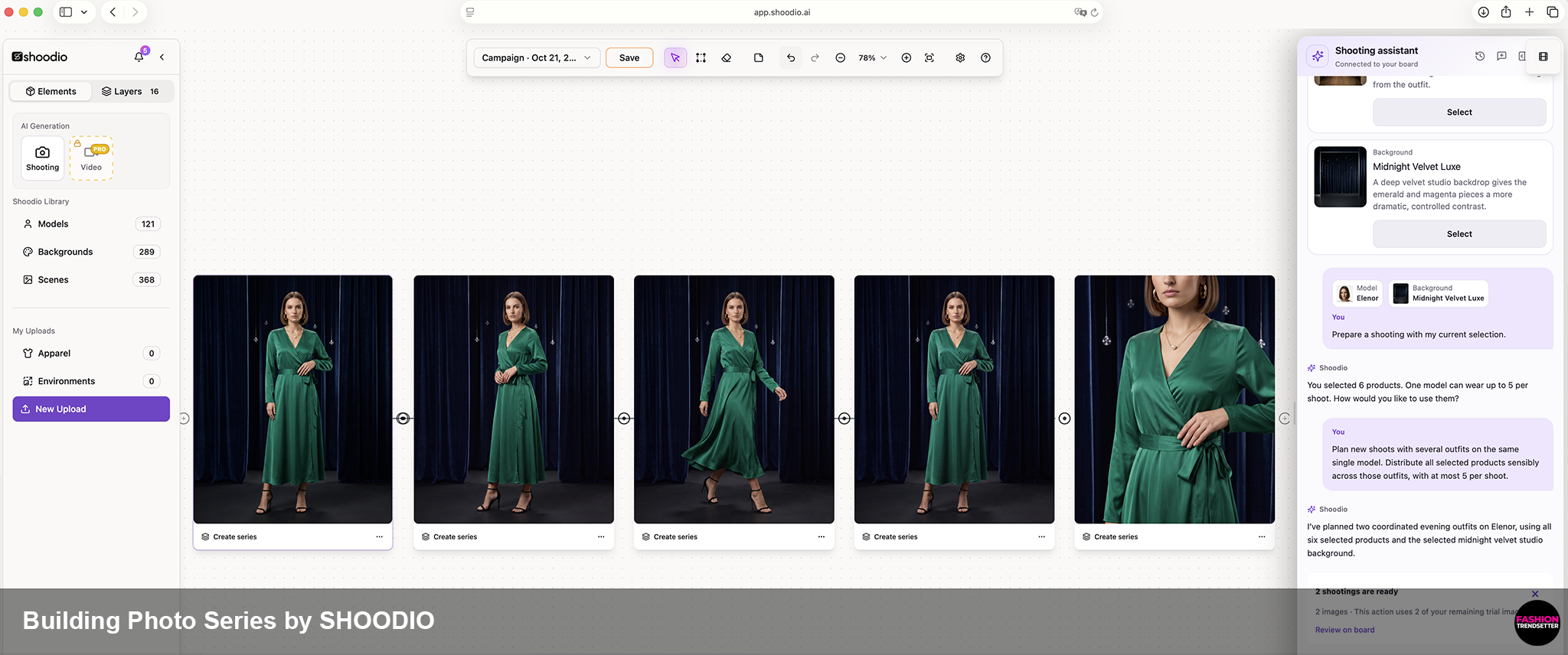
Task: Follow the Review on board link
Action: point(1344,630)
